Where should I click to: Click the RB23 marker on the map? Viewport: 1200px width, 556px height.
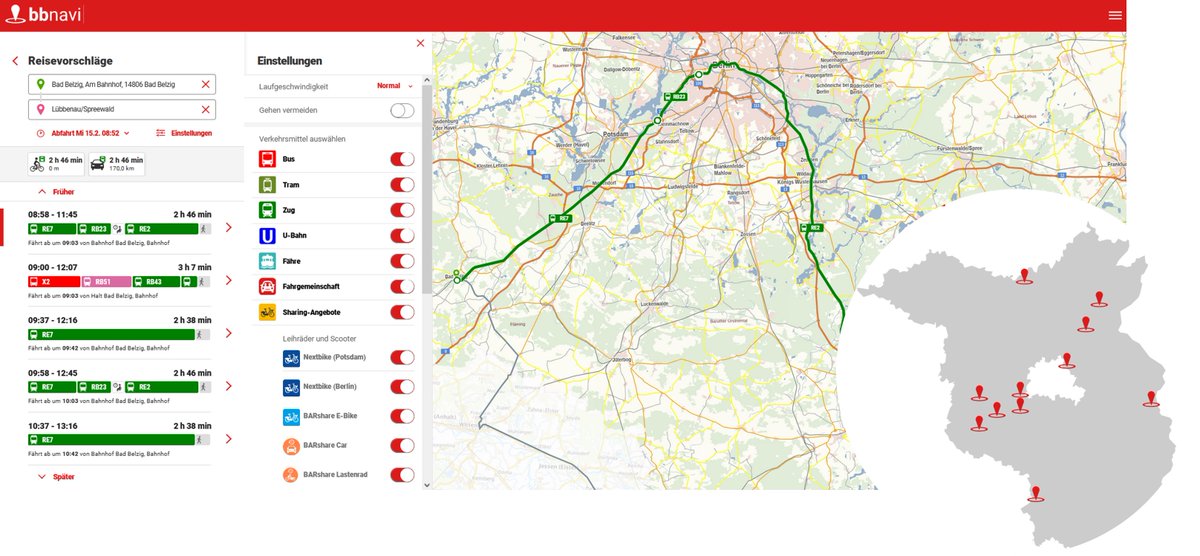coord(673,96)
